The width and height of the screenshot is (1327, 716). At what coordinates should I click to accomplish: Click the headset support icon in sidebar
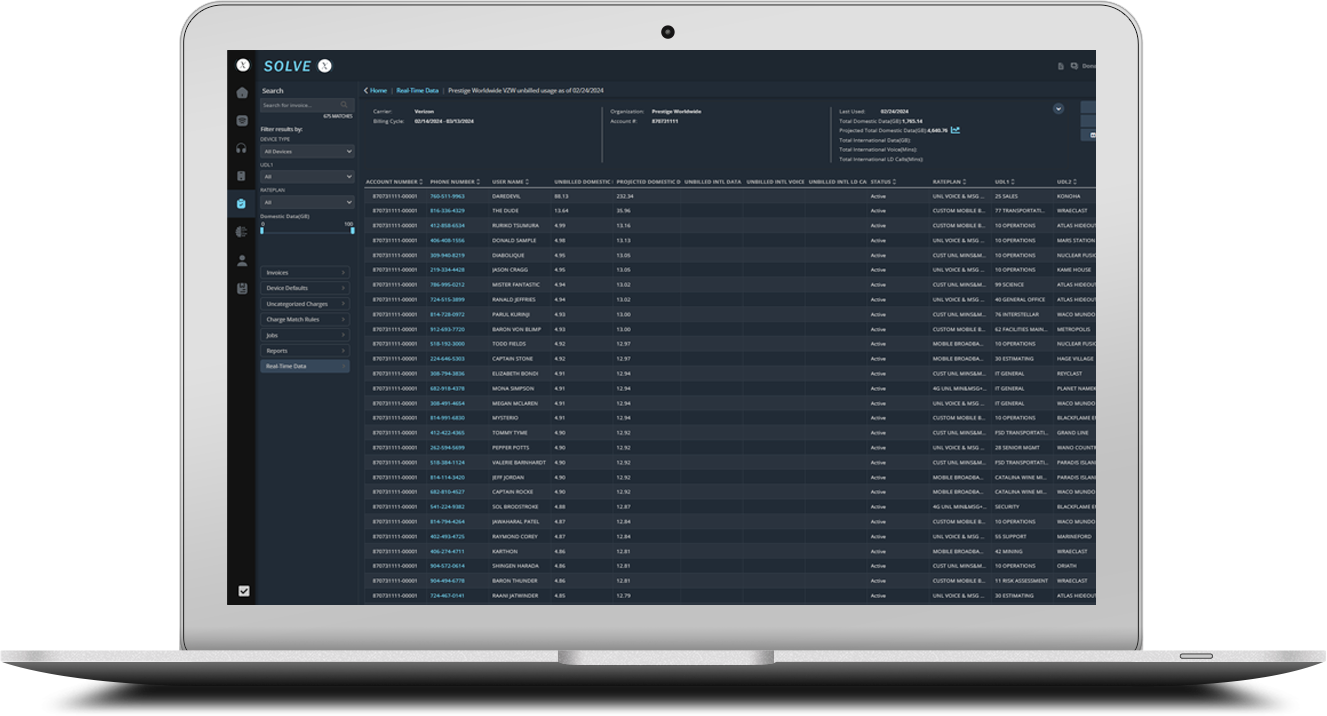point(242,148)
